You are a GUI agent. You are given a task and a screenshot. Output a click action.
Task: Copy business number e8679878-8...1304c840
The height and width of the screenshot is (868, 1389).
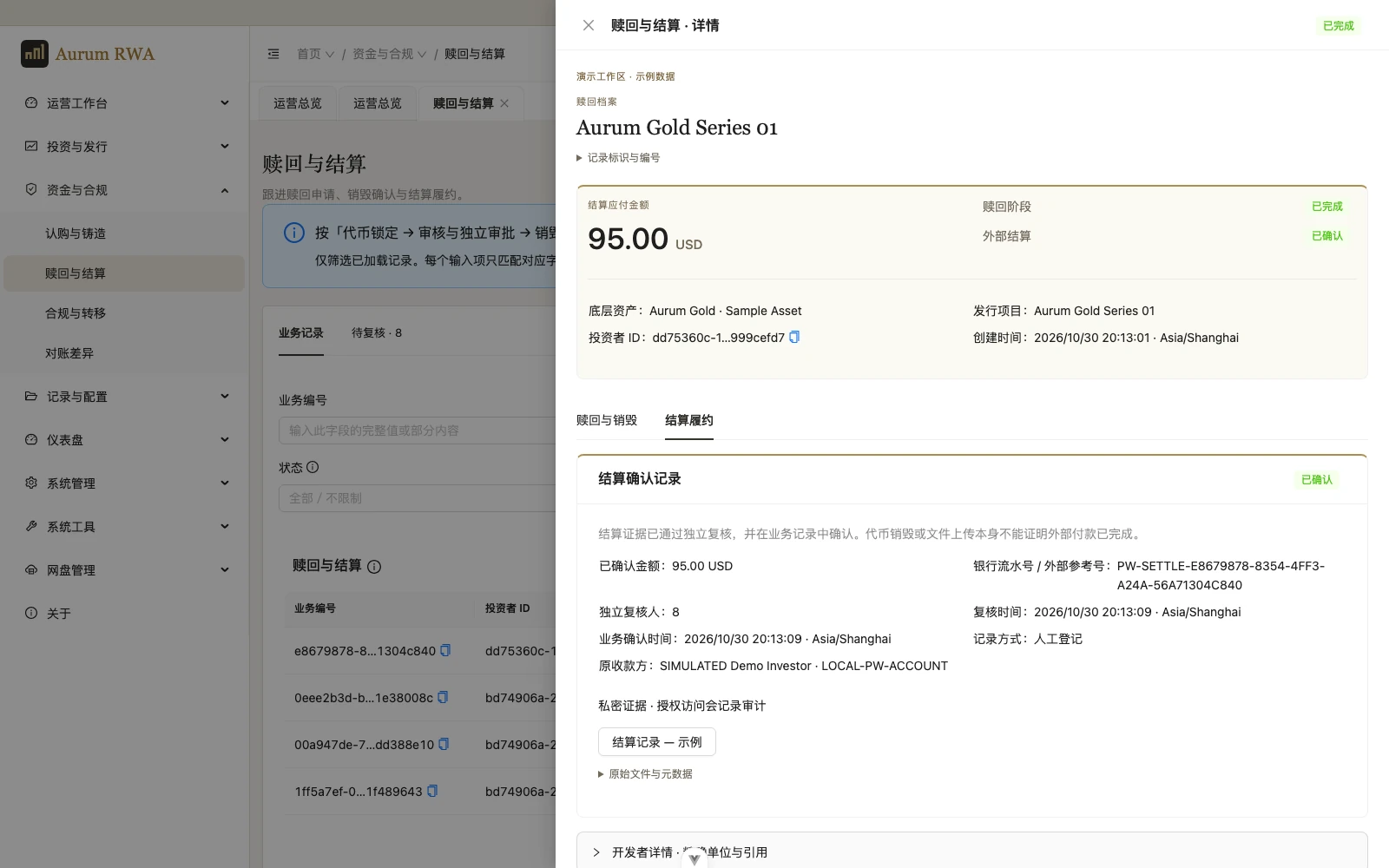[x=445, y=650]
